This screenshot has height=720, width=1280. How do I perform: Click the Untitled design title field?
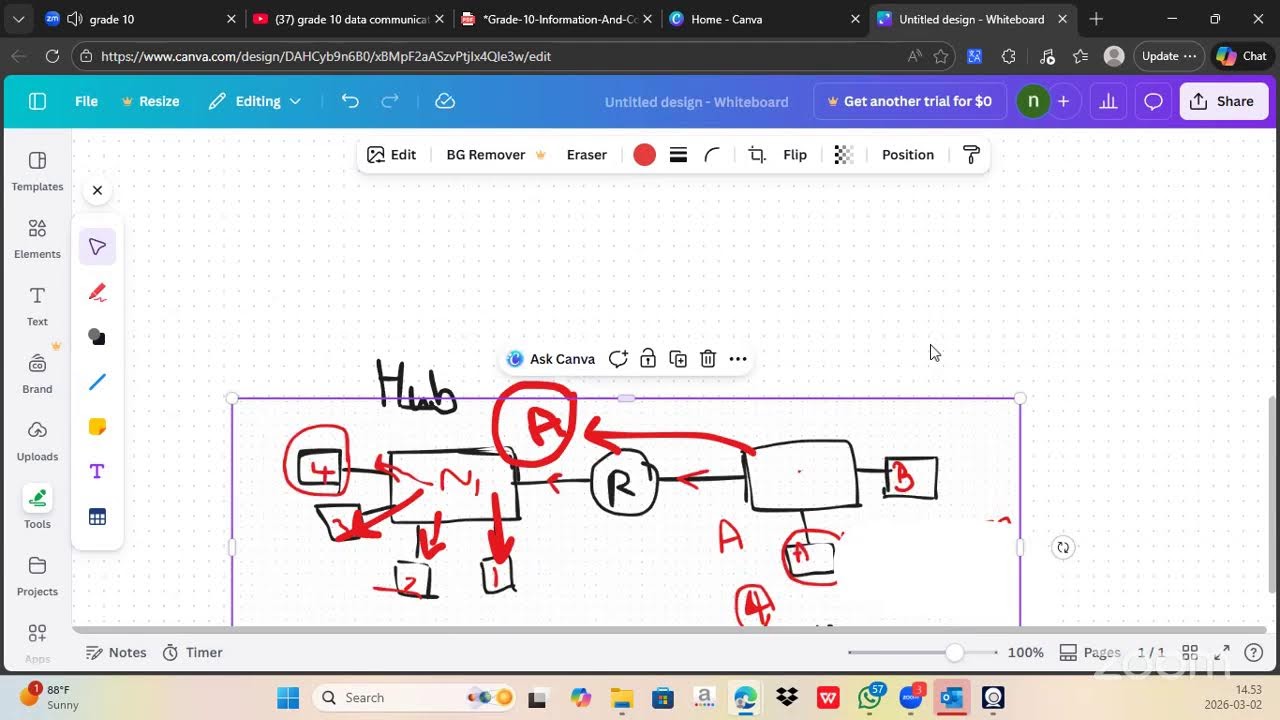click(x=696, y=102)
